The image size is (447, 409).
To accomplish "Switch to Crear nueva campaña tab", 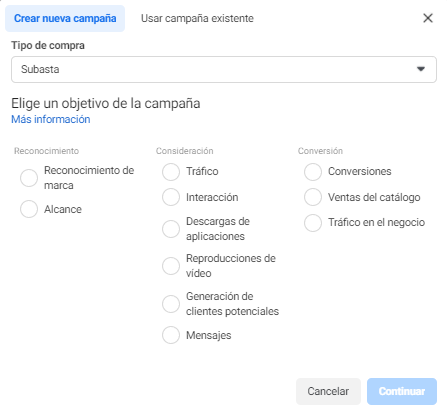I will click(x=65, y=18).
